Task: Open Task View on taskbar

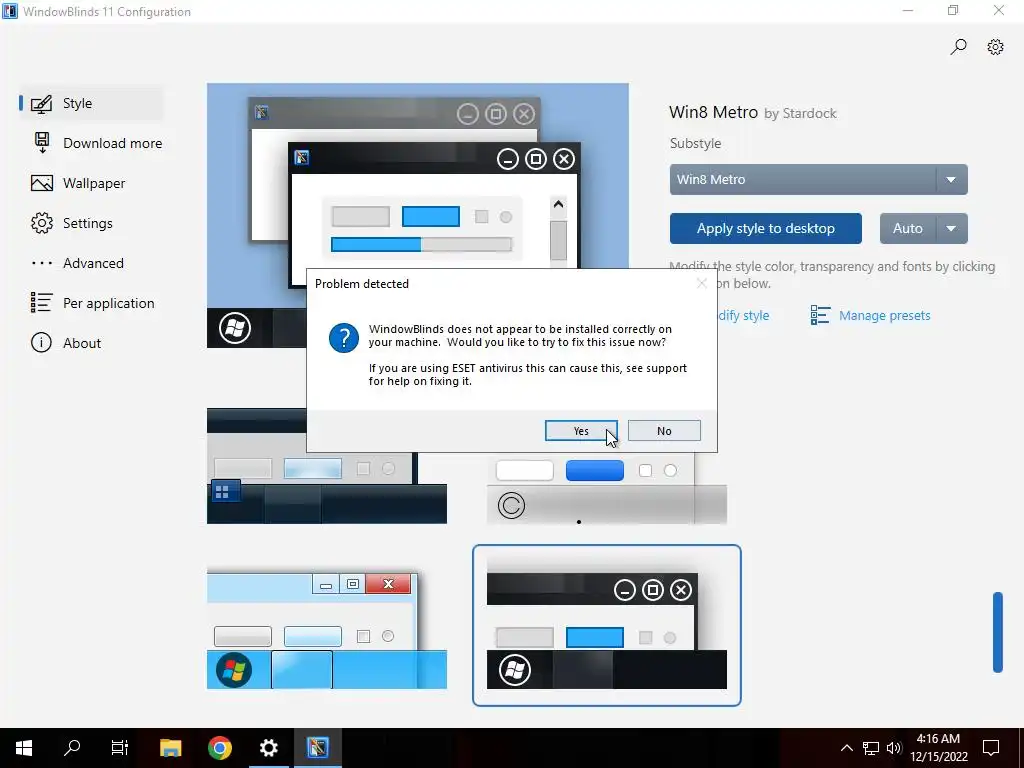Action: [x=120, y=748]
